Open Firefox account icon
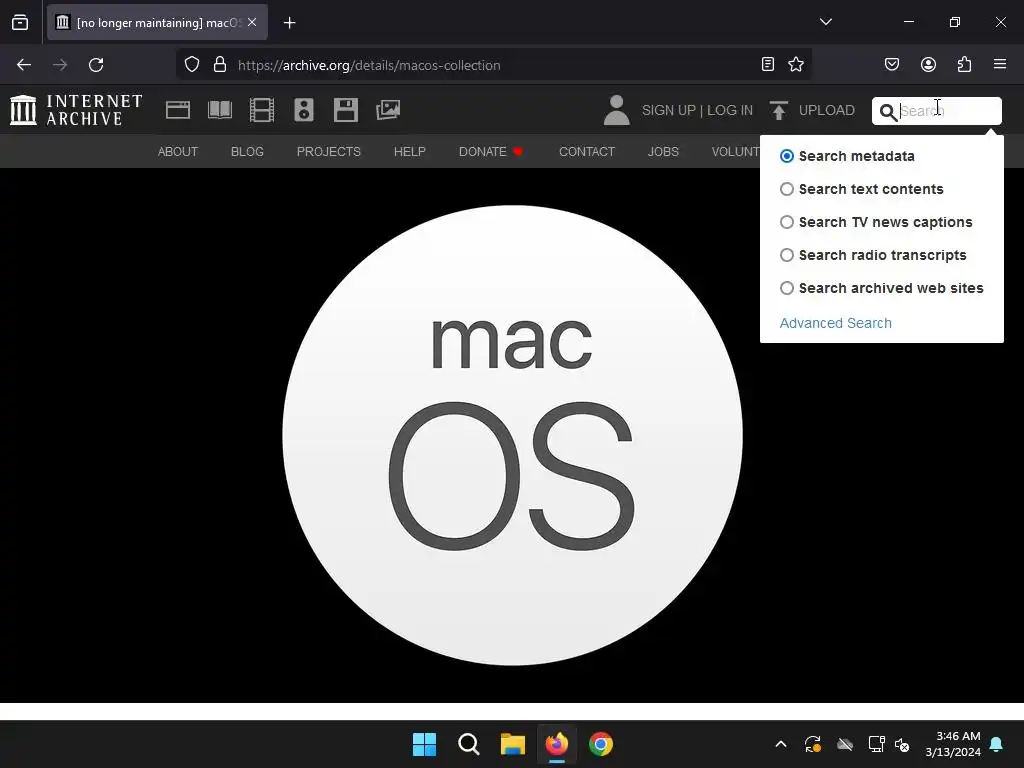Viewport: 1024px width, 768px height. tap(928, 64)
